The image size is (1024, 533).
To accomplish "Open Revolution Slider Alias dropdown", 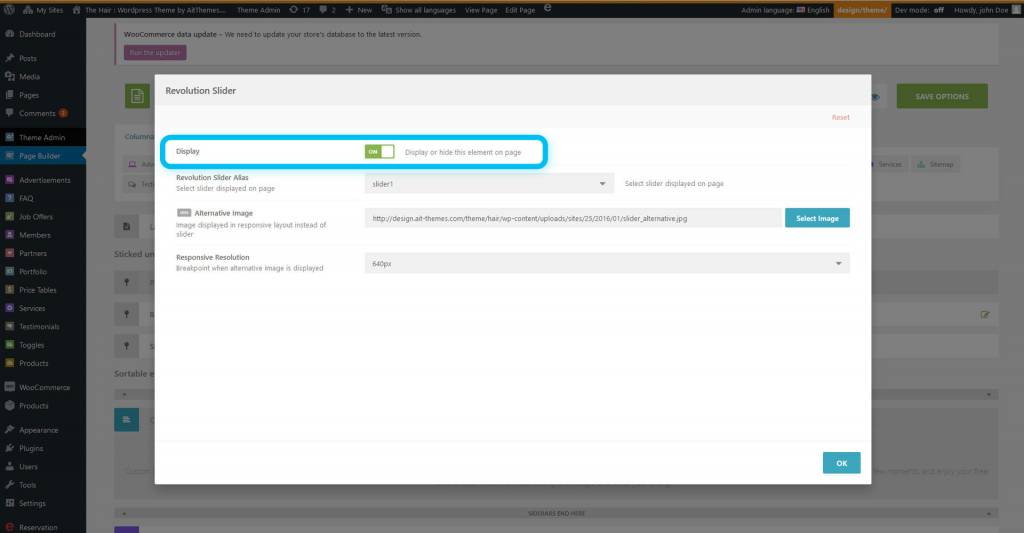I will (x=489, y=184).
